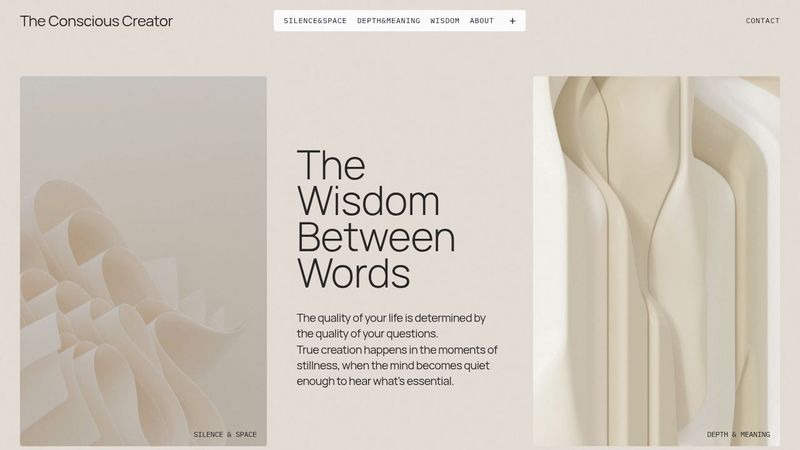Click the SILENCE & SPACE image caption
The height and width of the screenshot is (450, 800).
tap(225, 434)
